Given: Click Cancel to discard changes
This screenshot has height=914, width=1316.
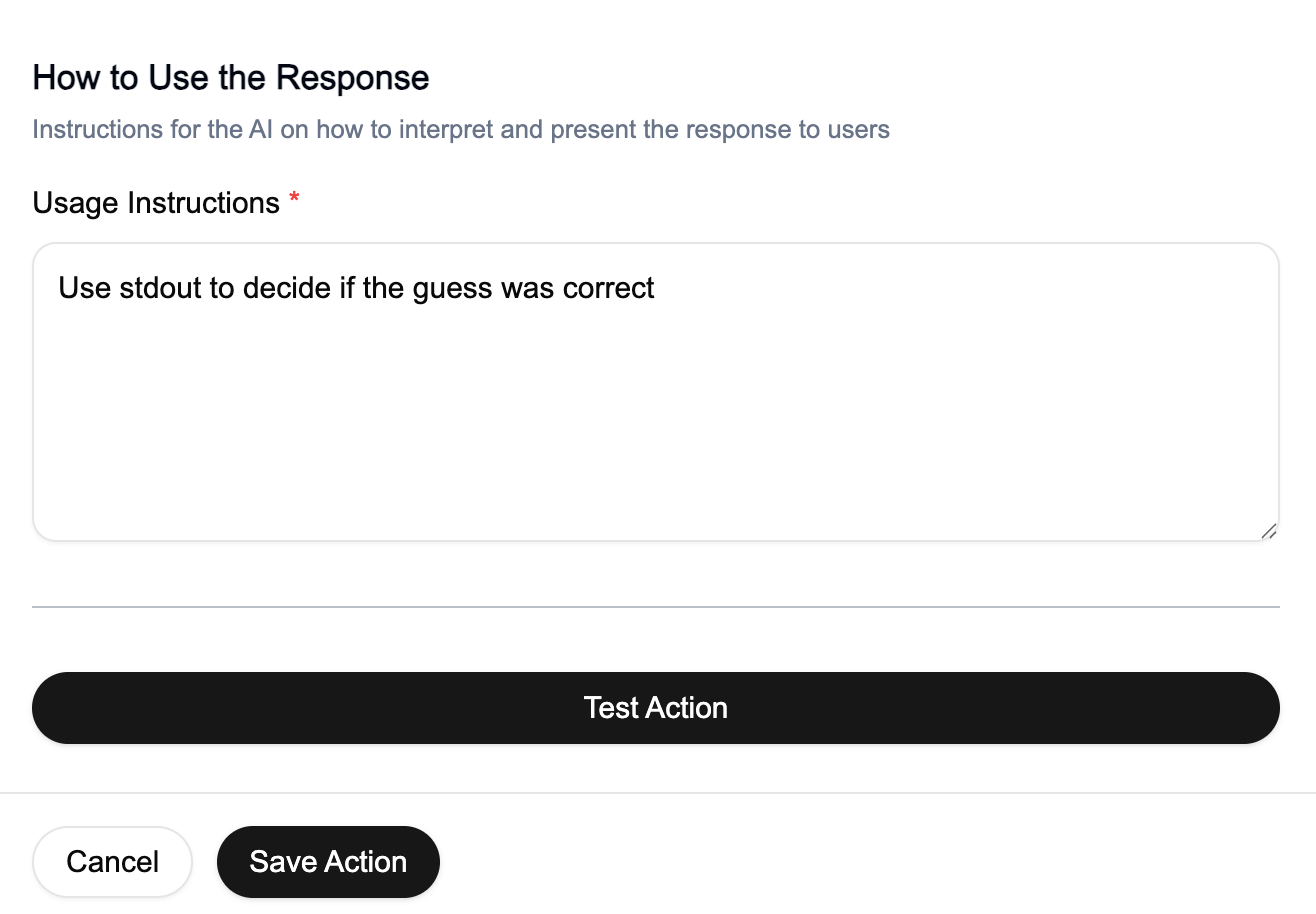Looking at the screenshot, I should point(112,861).
